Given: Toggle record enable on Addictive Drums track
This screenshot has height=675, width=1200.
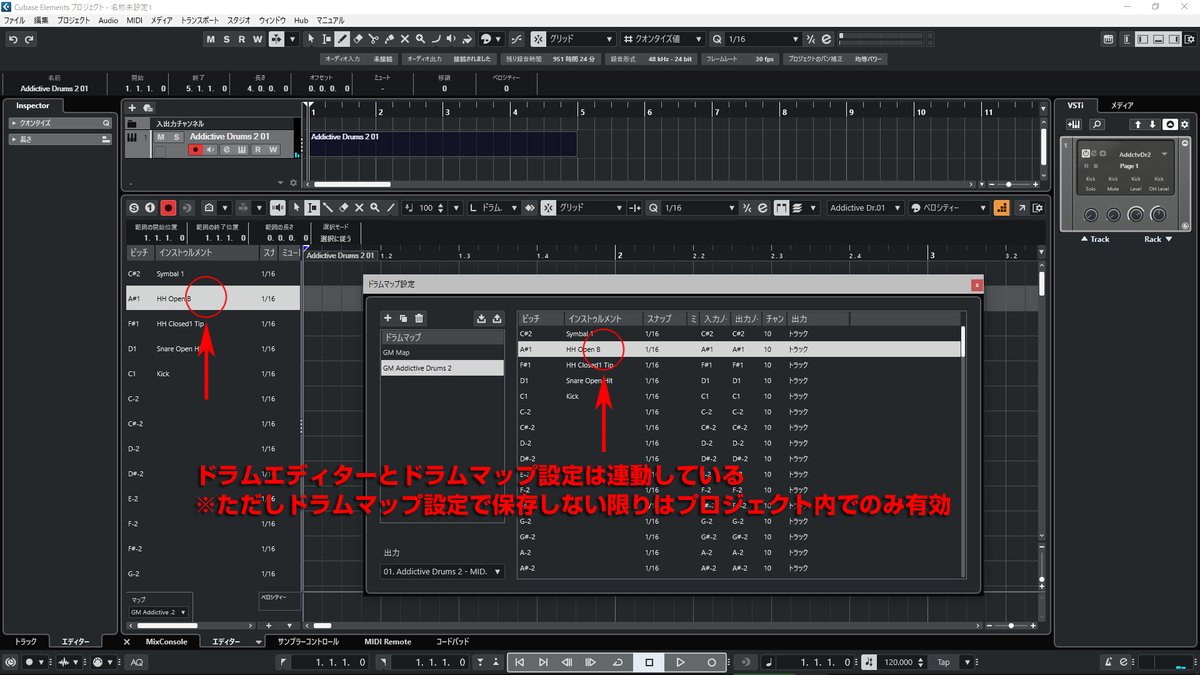Looking at the screenshot, I should tap(196, 150).
